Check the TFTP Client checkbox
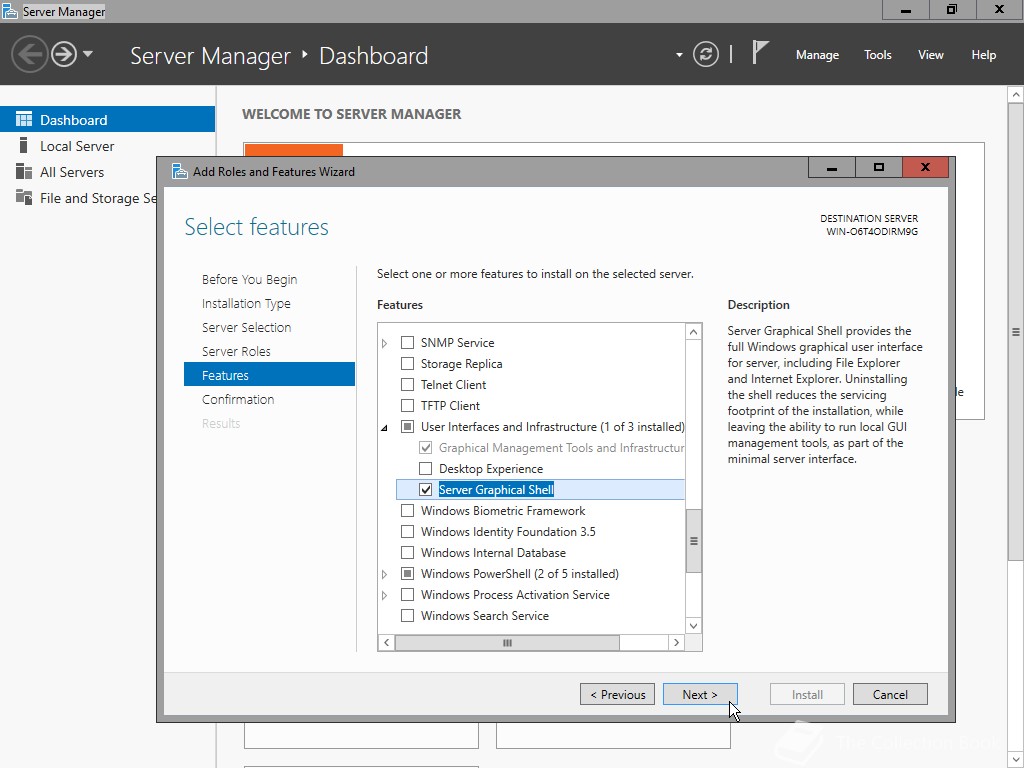 click(408, 405)
